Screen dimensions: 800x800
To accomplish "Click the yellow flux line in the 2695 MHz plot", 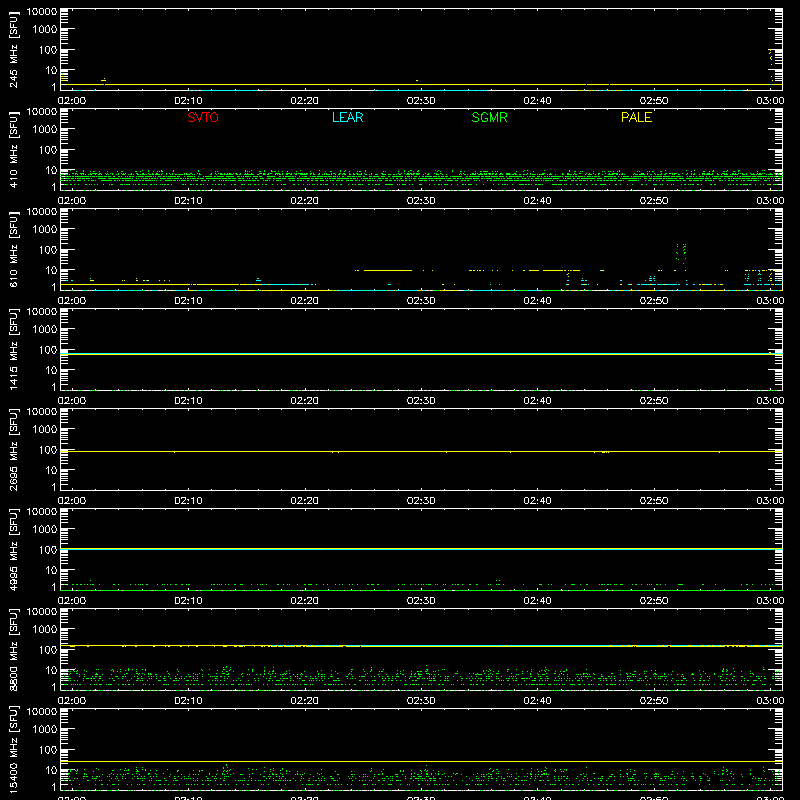I will tap(421, 452).
